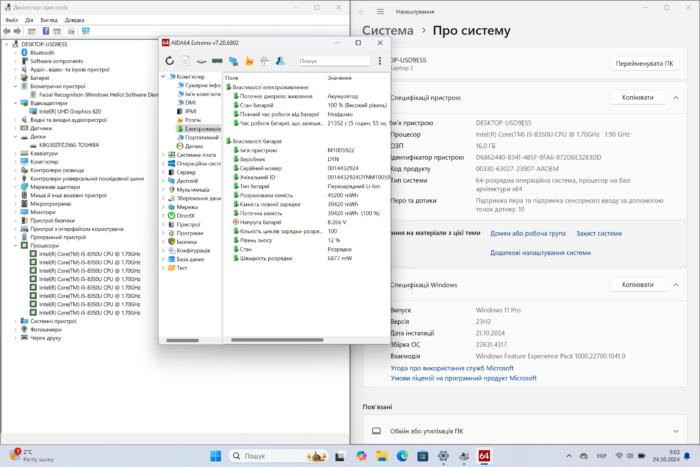Go back using Device Manager's back arrow
This screenshot has height=467, width=700.
(x=7, y=31)
